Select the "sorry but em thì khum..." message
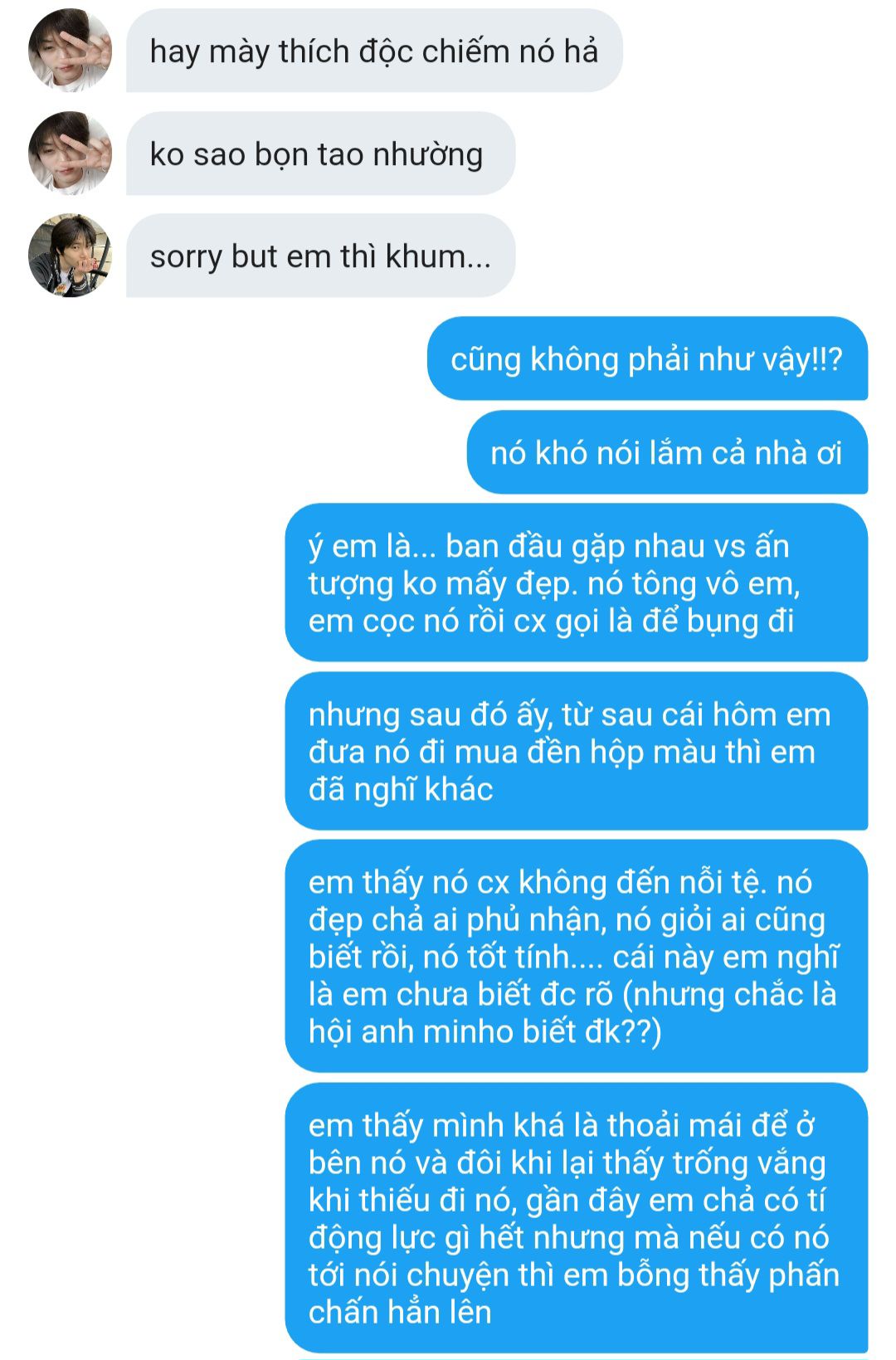This screenshot has height=1360, width=896. tap(320, 256)
